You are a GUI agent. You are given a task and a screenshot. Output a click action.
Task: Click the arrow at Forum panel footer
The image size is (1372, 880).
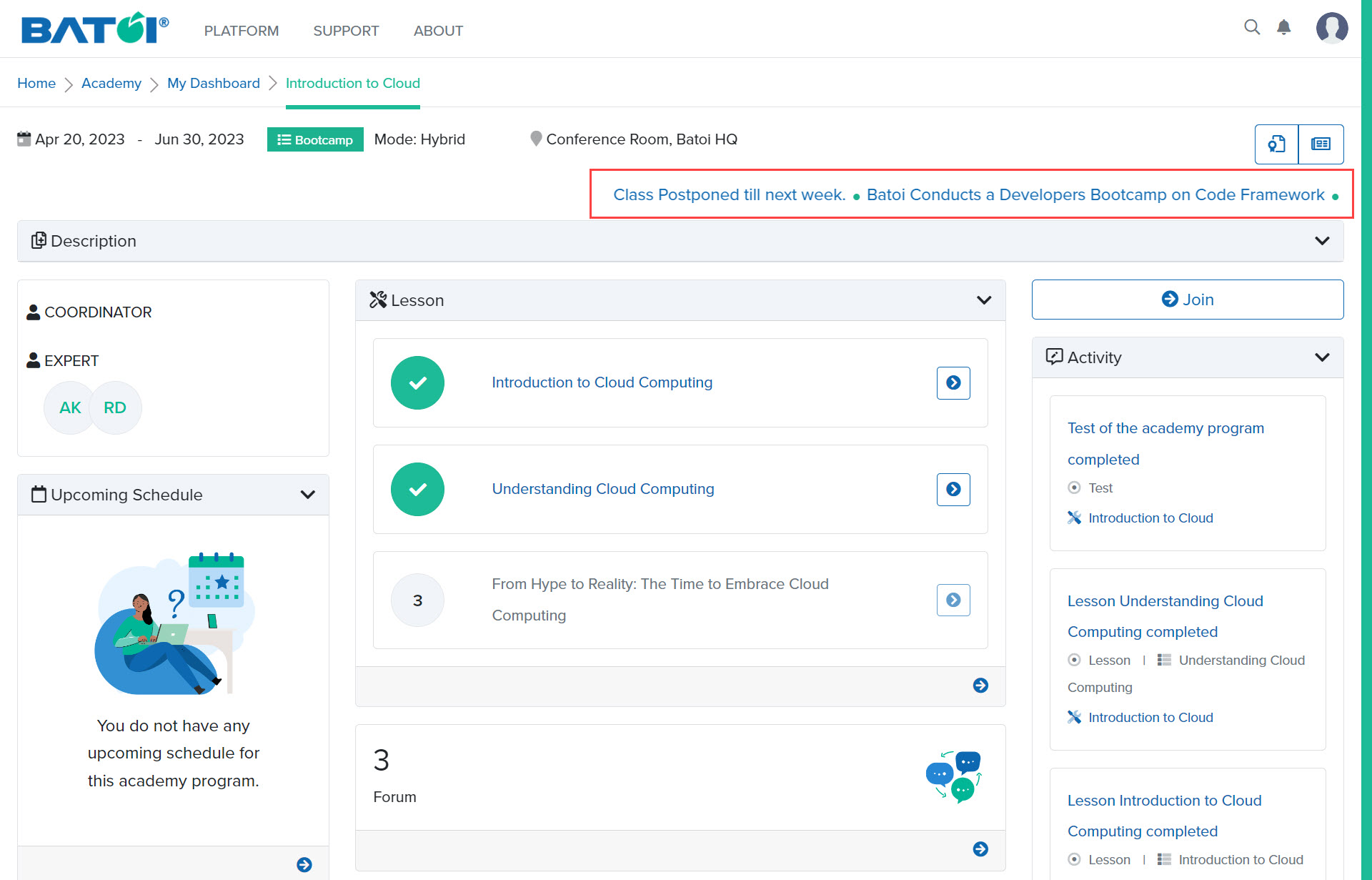coord(980,849)
